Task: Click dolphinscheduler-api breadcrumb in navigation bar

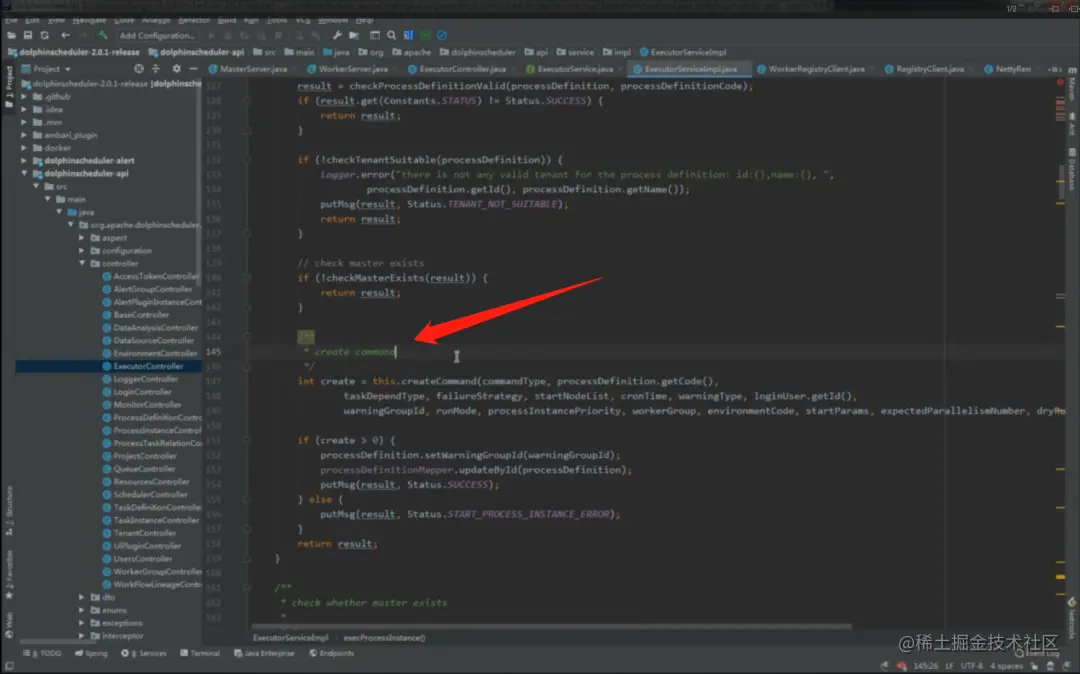Action: [x=196, y=52]
